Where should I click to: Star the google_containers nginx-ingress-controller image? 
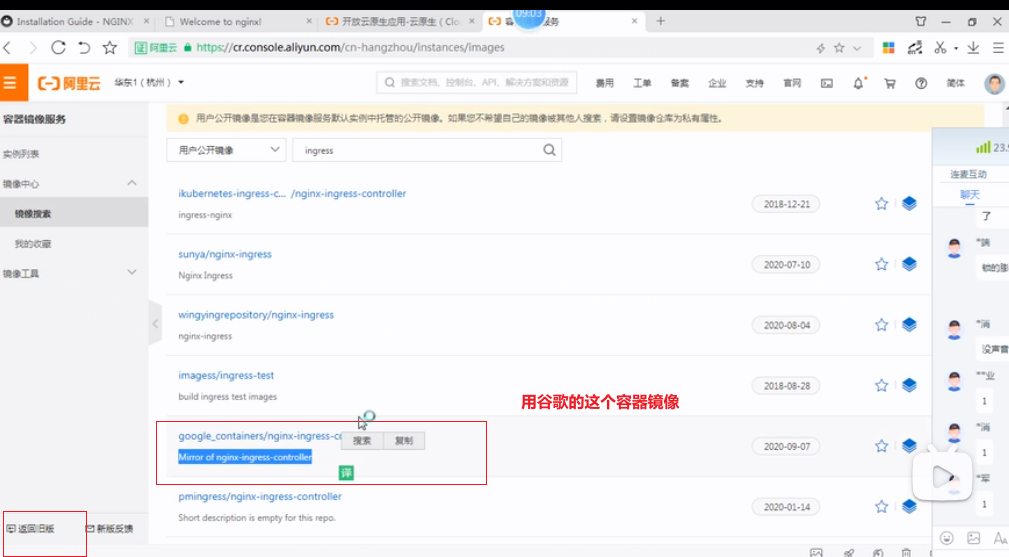881,446
